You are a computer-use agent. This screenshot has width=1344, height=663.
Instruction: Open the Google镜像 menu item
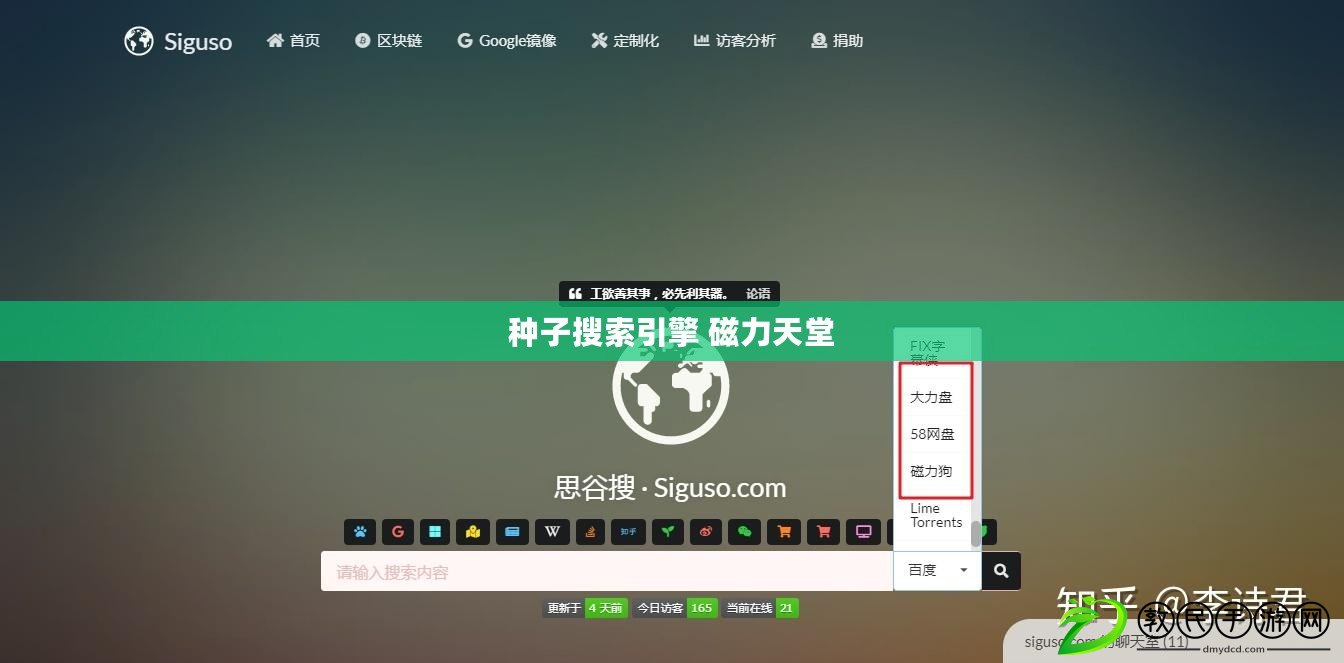507,41
